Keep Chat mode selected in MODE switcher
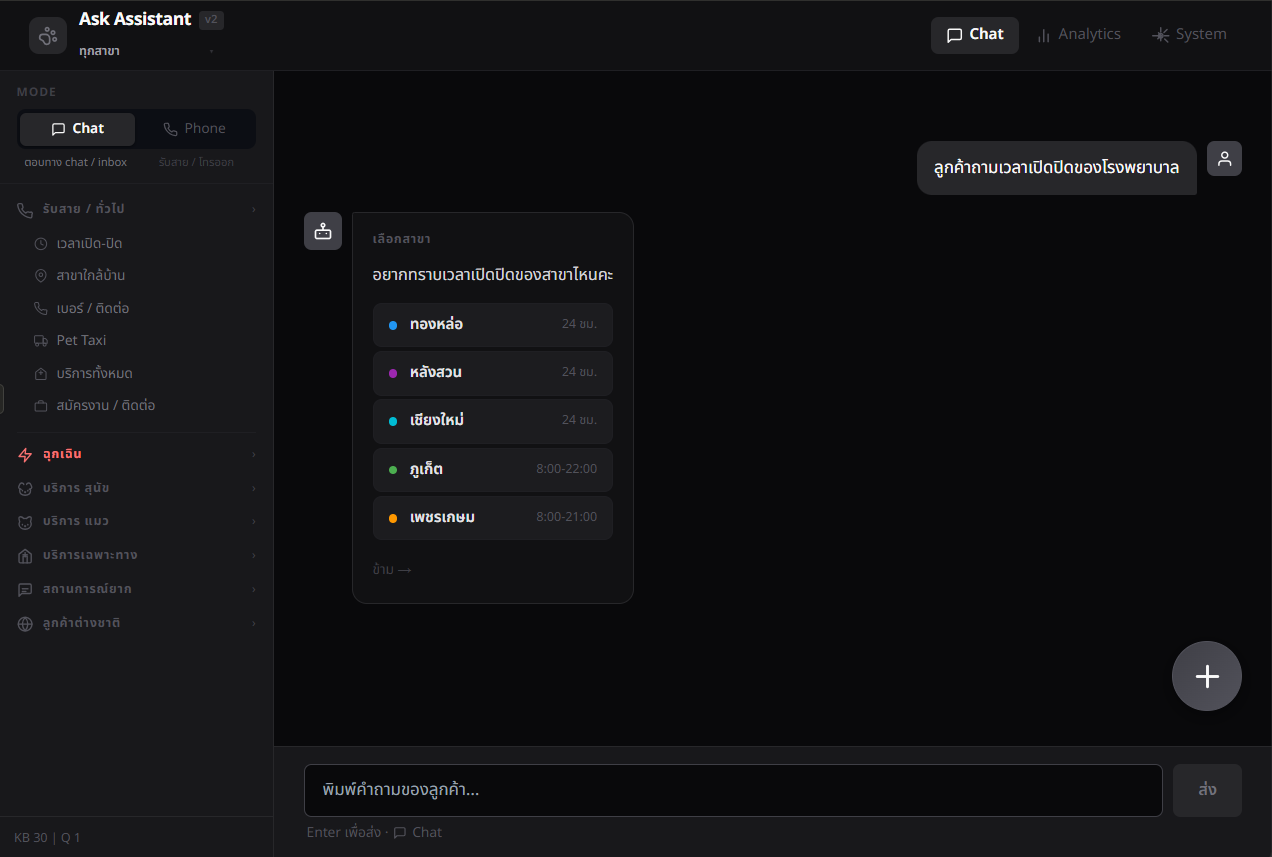Screen dimensions: 1272x857 pyautogui.click(x=77, y=128)
